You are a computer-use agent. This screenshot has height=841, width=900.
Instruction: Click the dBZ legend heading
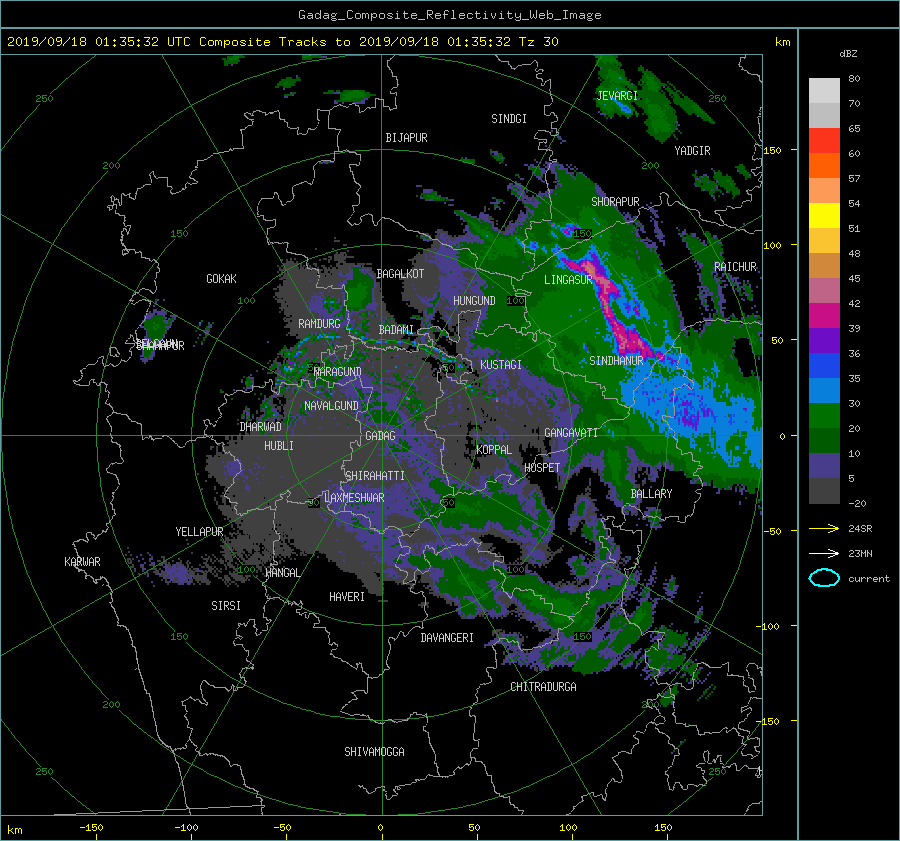point(848,53)
